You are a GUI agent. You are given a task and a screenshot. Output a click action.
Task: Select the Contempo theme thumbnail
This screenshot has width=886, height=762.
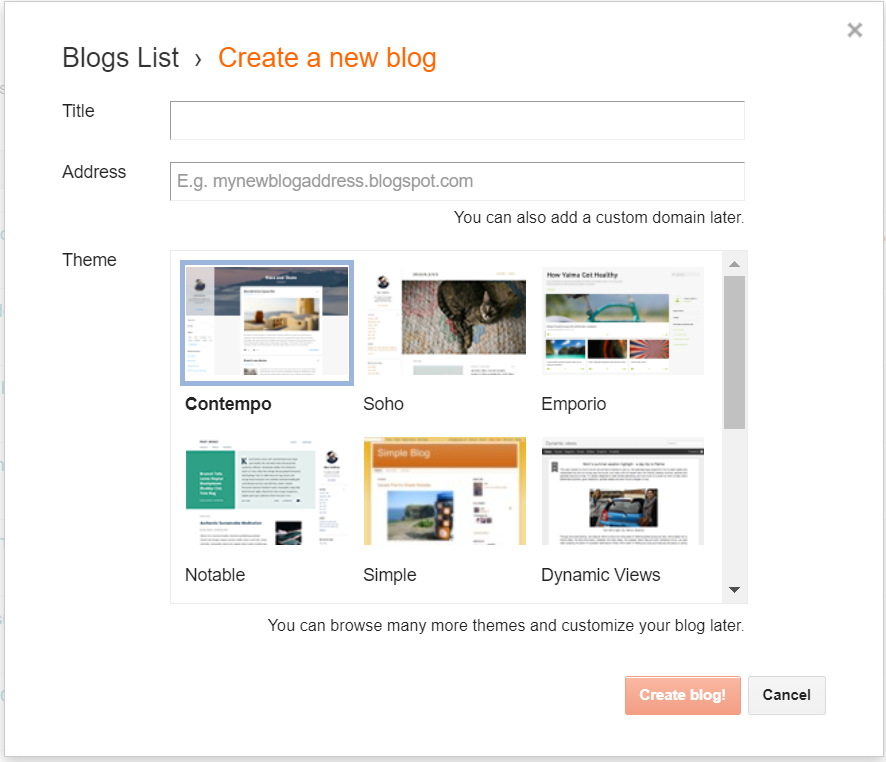point(266,322)
